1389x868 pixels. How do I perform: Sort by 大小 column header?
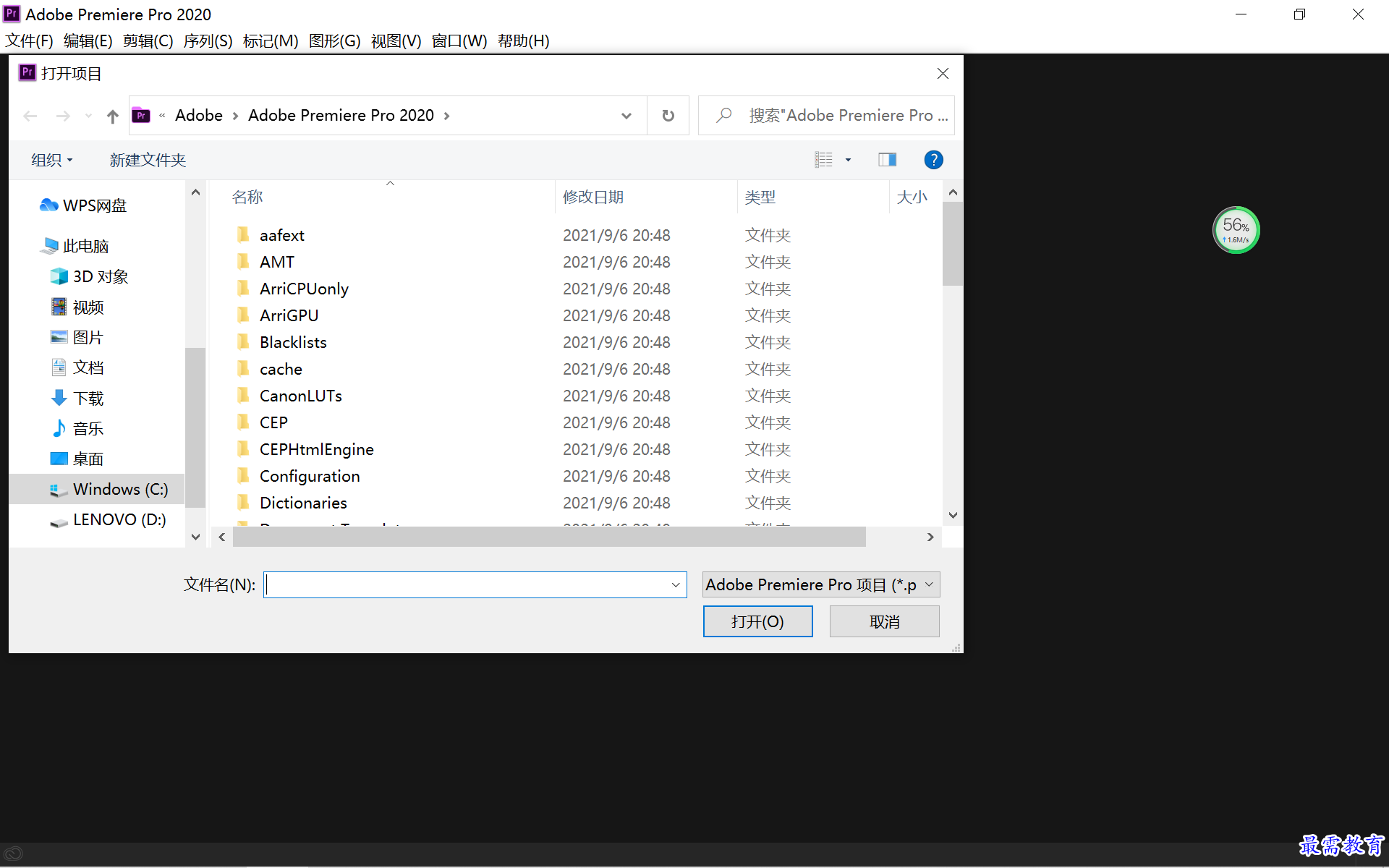pos(912,197)
